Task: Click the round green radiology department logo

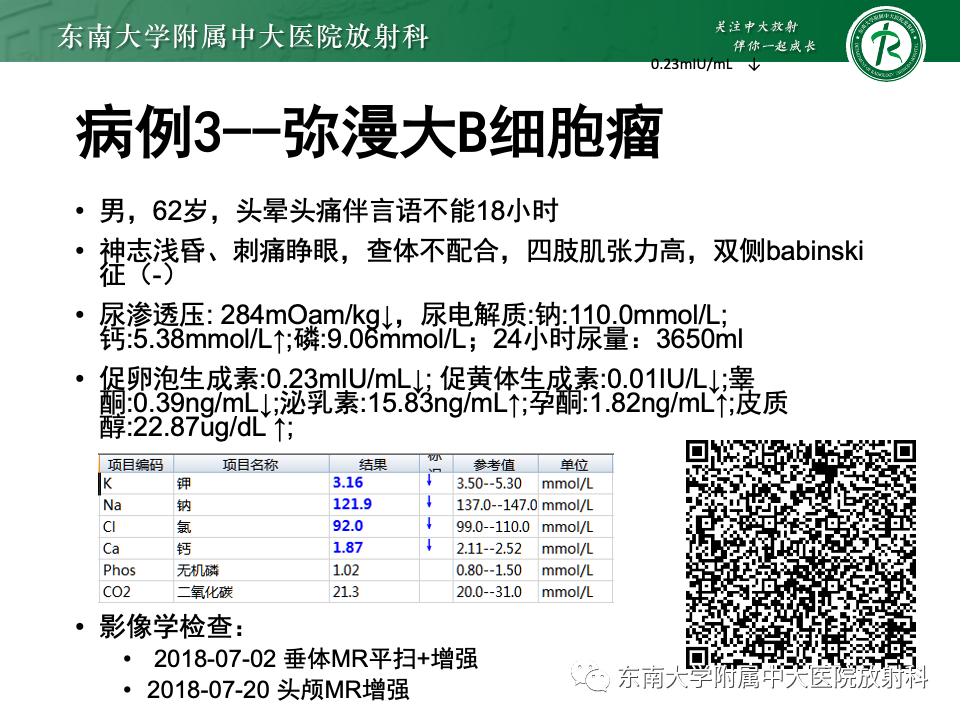Action: tap(885, 45)
